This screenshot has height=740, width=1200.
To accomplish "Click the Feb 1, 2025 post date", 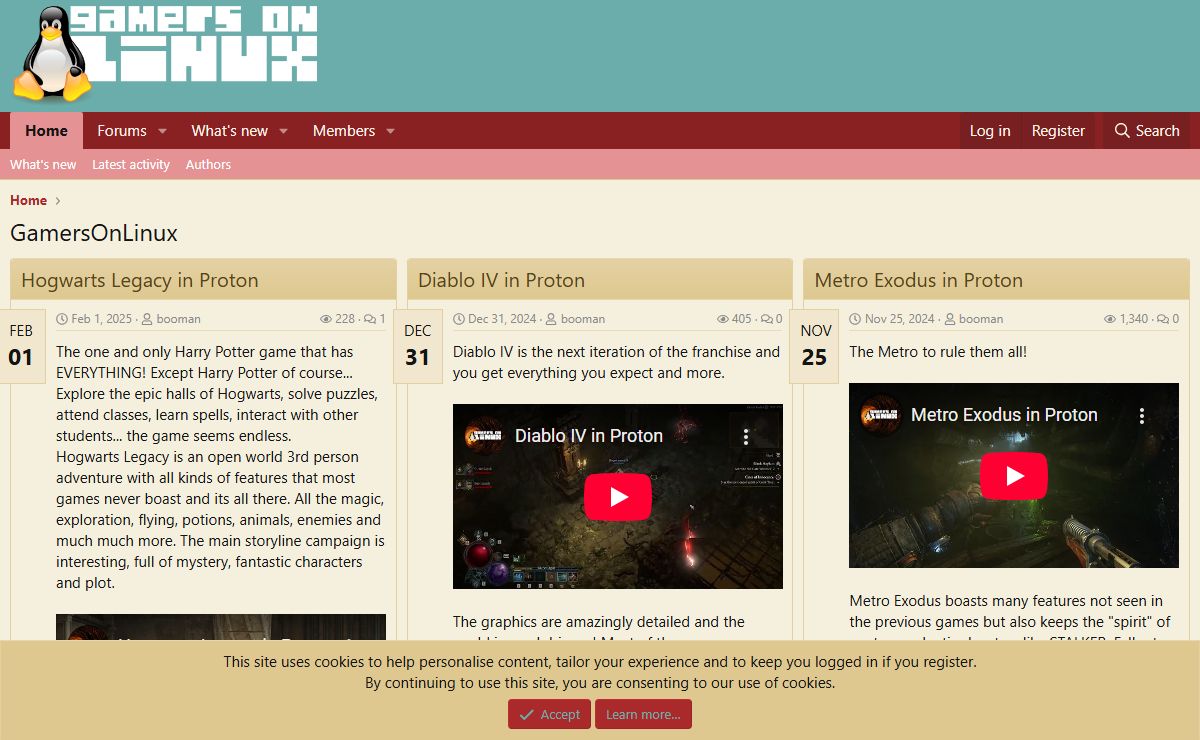I will 102,319.
